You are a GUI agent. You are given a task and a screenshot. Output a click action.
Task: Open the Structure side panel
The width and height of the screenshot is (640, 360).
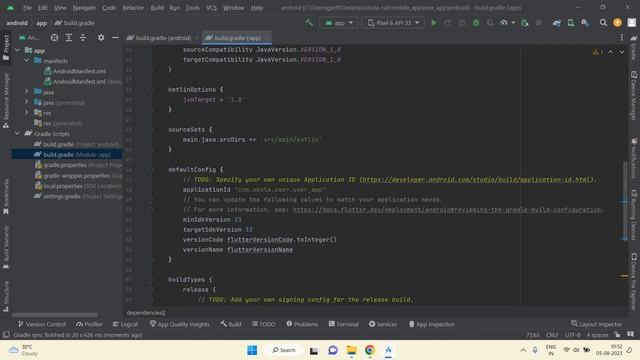(x=6, y=296)
